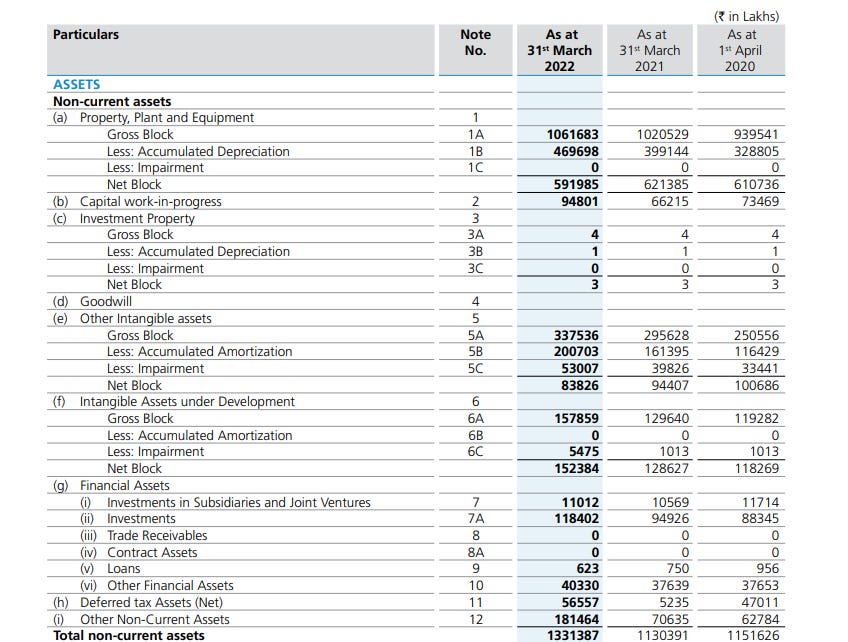Select subsidiaries investment value 11012
The height and width of the screenshot is (642, 848).
580,502
